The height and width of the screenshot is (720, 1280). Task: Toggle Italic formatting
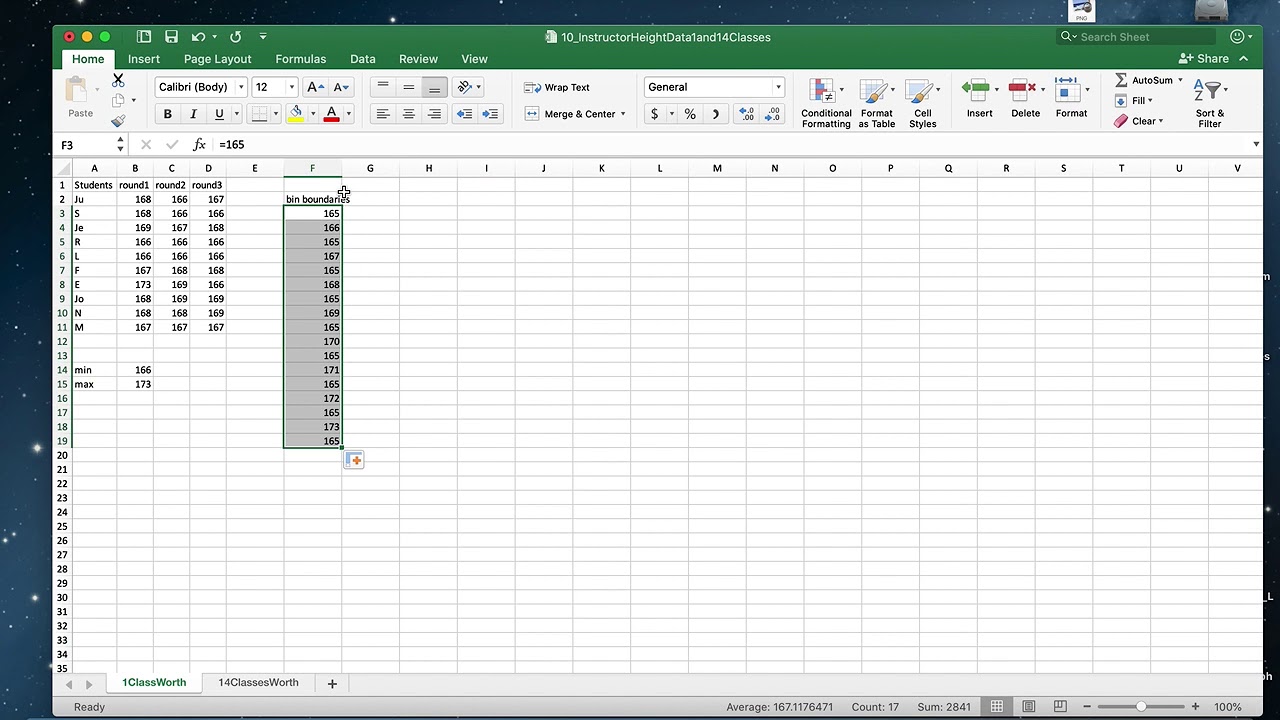(193, 114)
